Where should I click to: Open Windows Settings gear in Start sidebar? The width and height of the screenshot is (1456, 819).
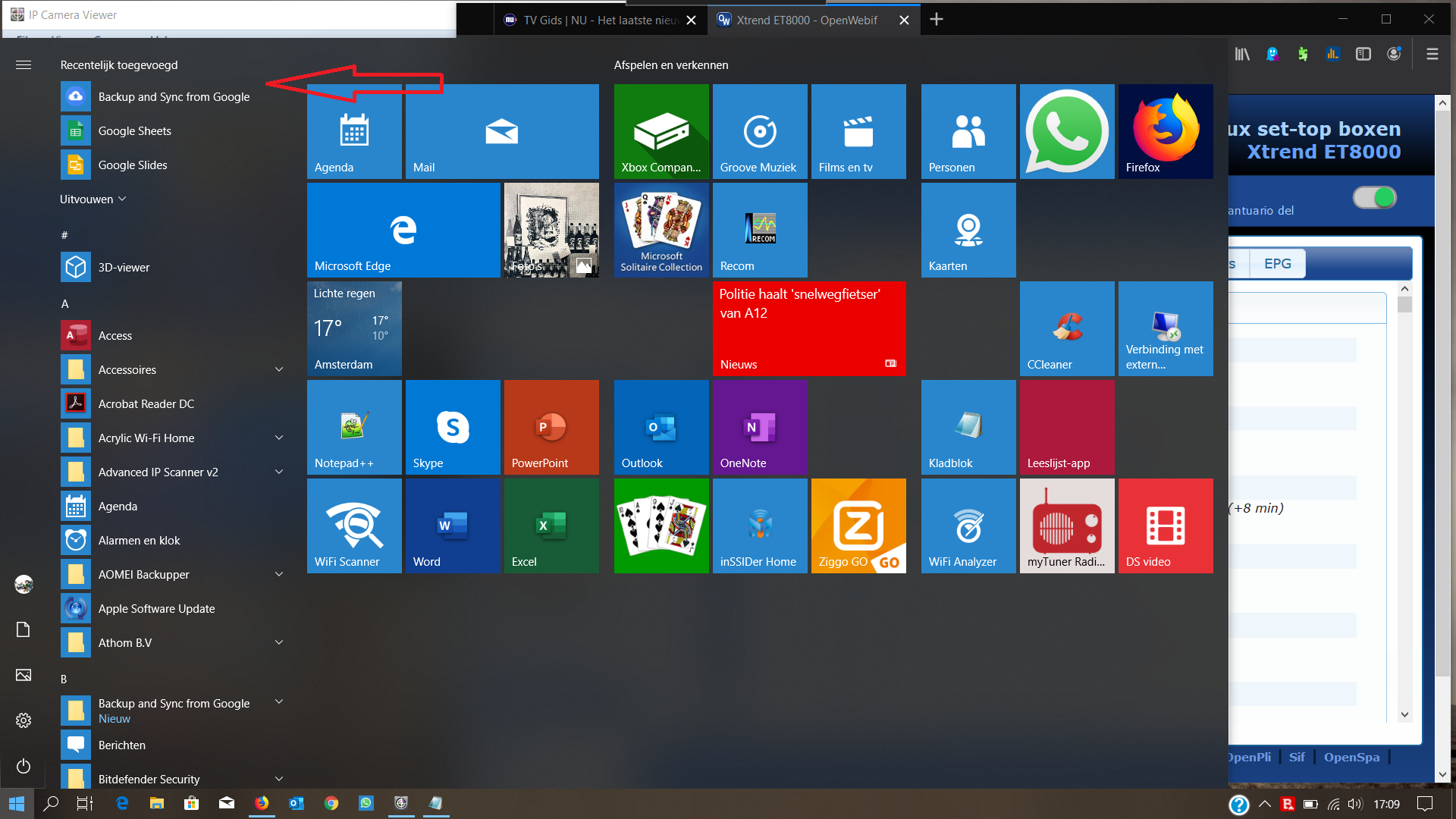(24, 720)
